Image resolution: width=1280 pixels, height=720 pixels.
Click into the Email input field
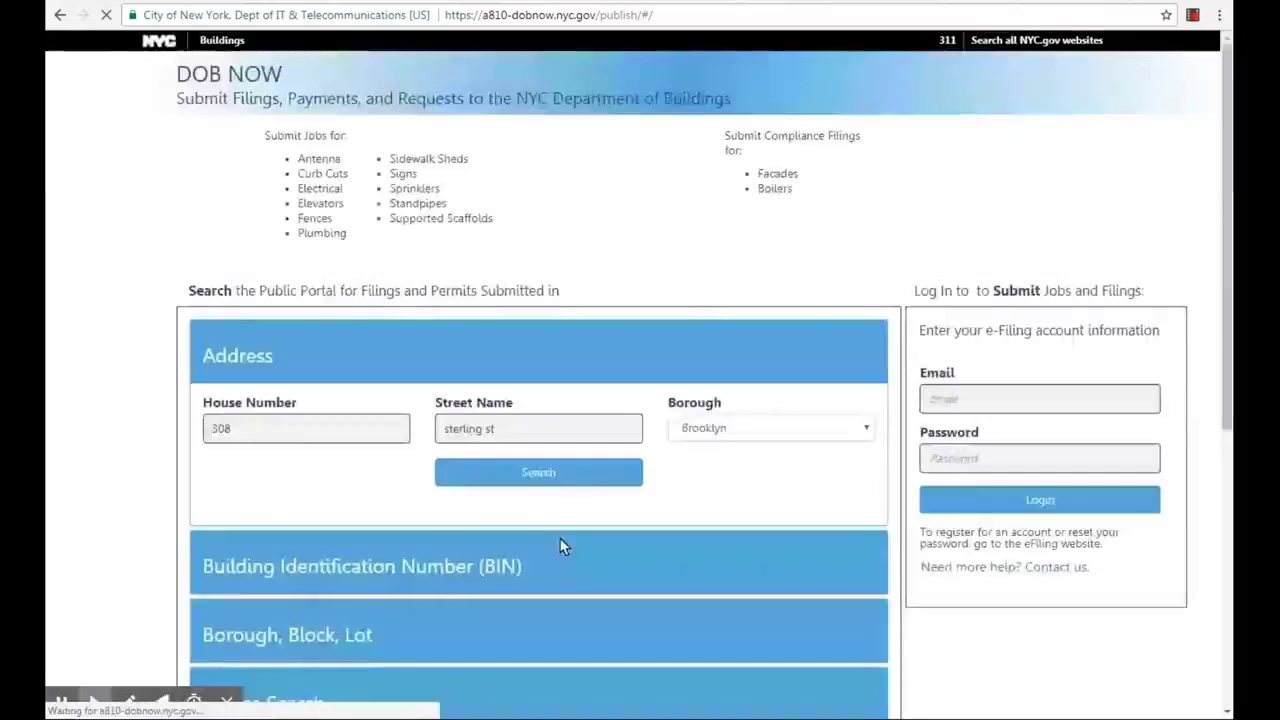click(x=1039, y=399)
